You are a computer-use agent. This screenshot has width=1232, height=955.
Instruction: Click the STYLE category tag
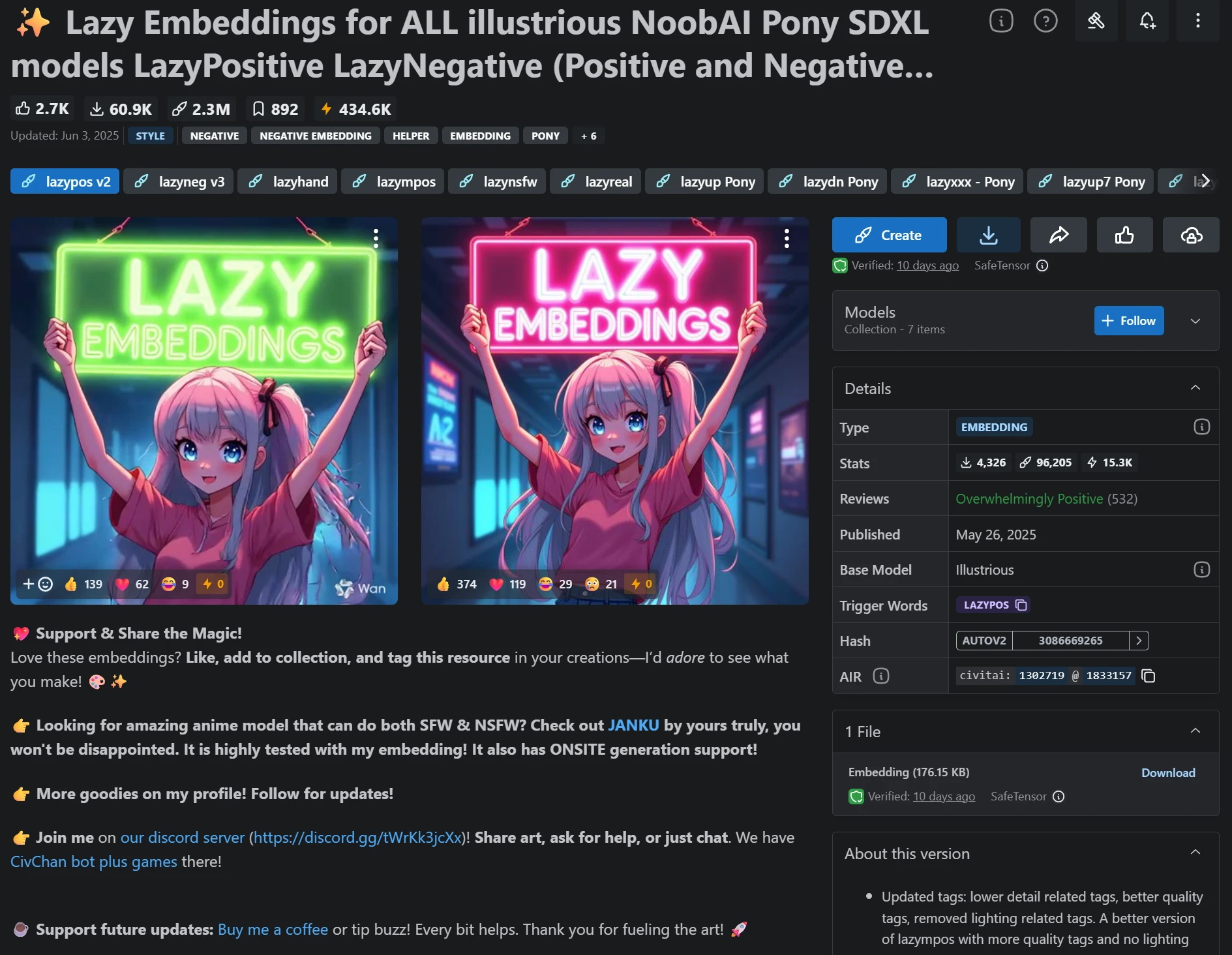pyautogui.click(x=151, y=136)
